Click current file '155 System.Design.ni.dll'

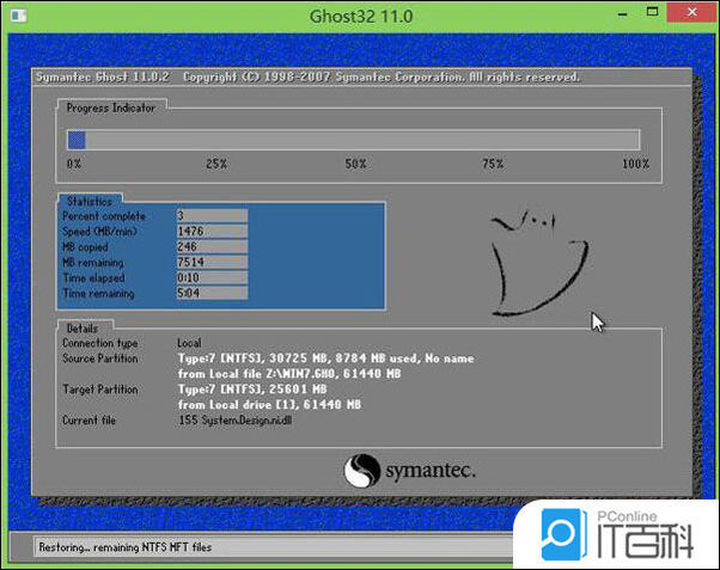click(x=235, y=420)
